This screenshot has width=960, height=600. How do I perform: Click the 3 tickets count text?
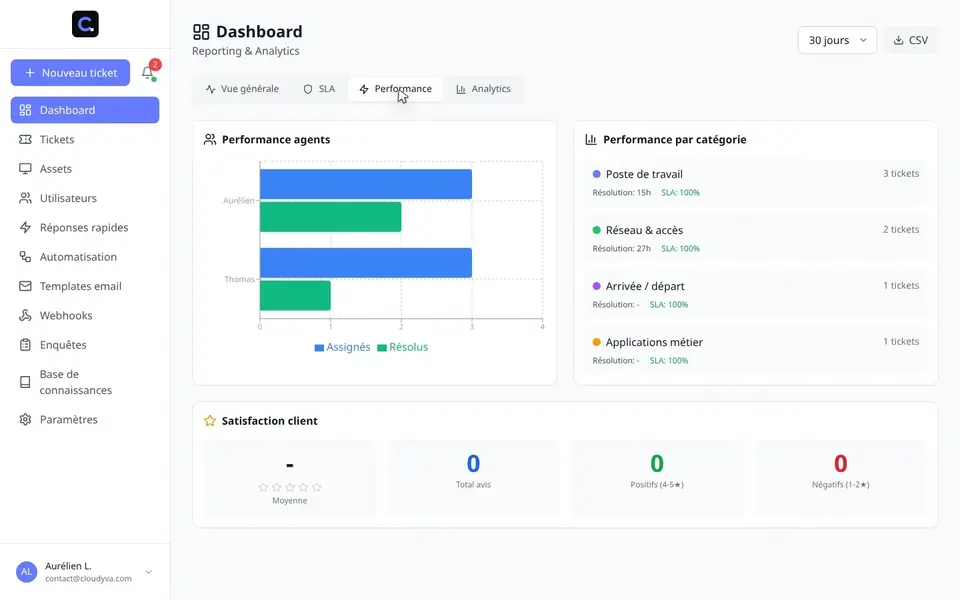[901, 174]
